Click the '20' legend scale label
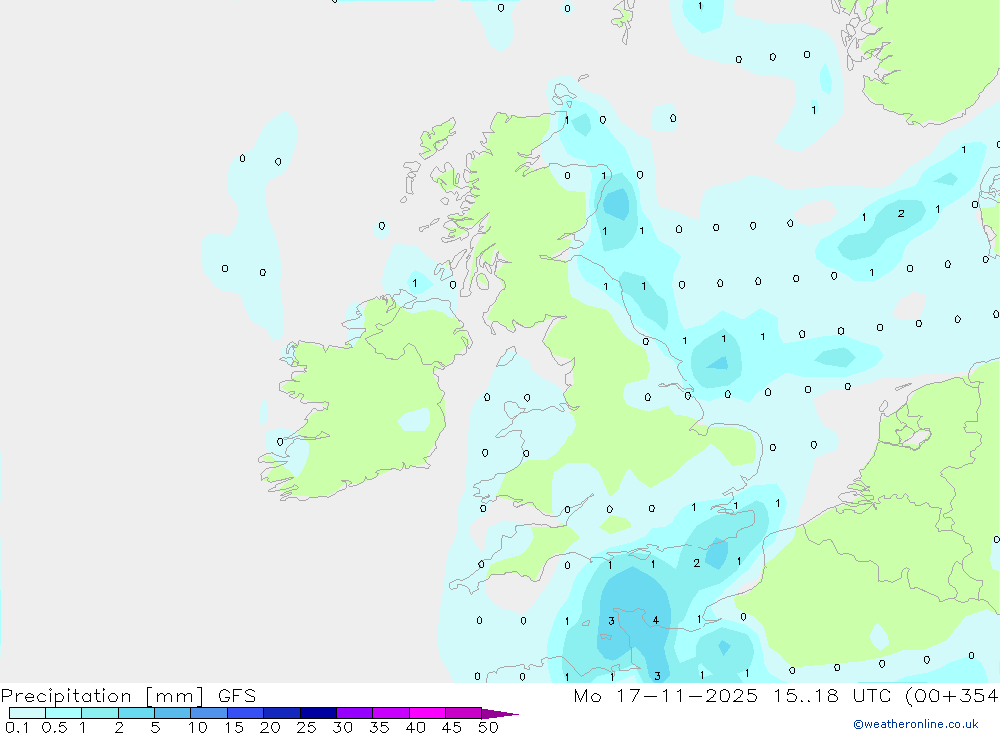Screen dimensions: 1000x733 point(270,727)
